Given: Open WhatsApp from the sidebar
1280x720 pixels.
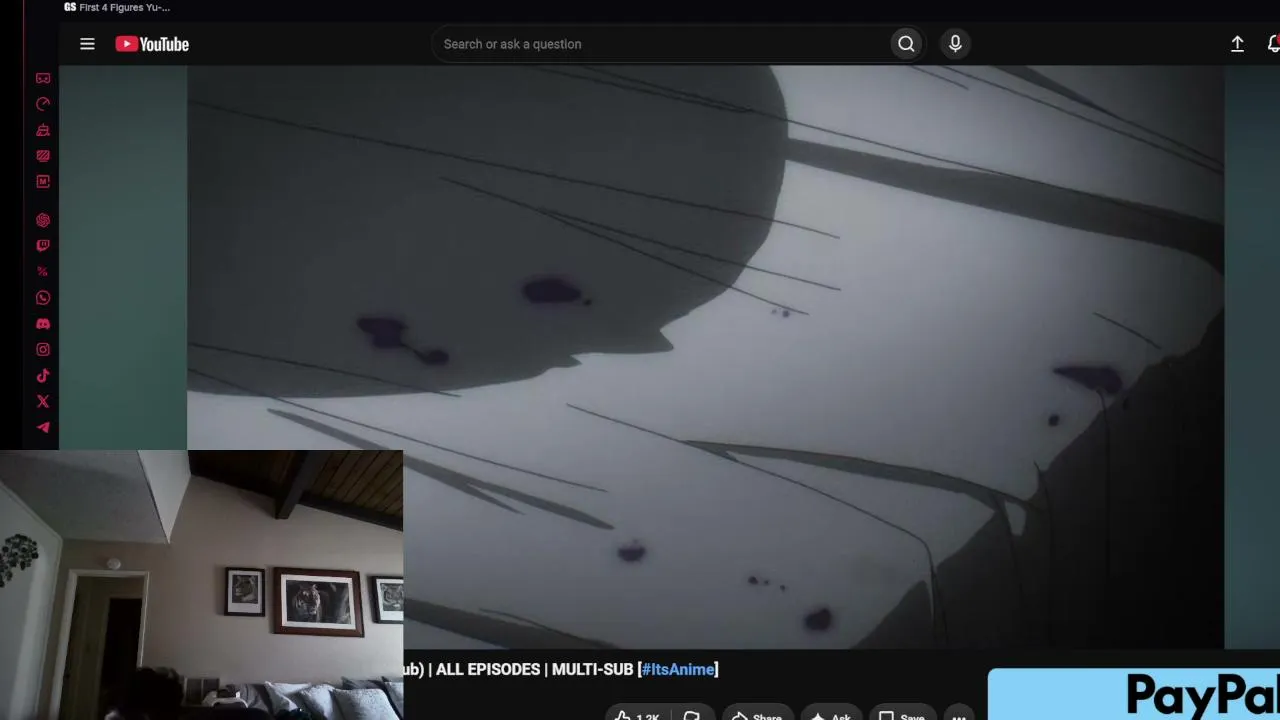Looking at the screenshot, I should (43, 298).
